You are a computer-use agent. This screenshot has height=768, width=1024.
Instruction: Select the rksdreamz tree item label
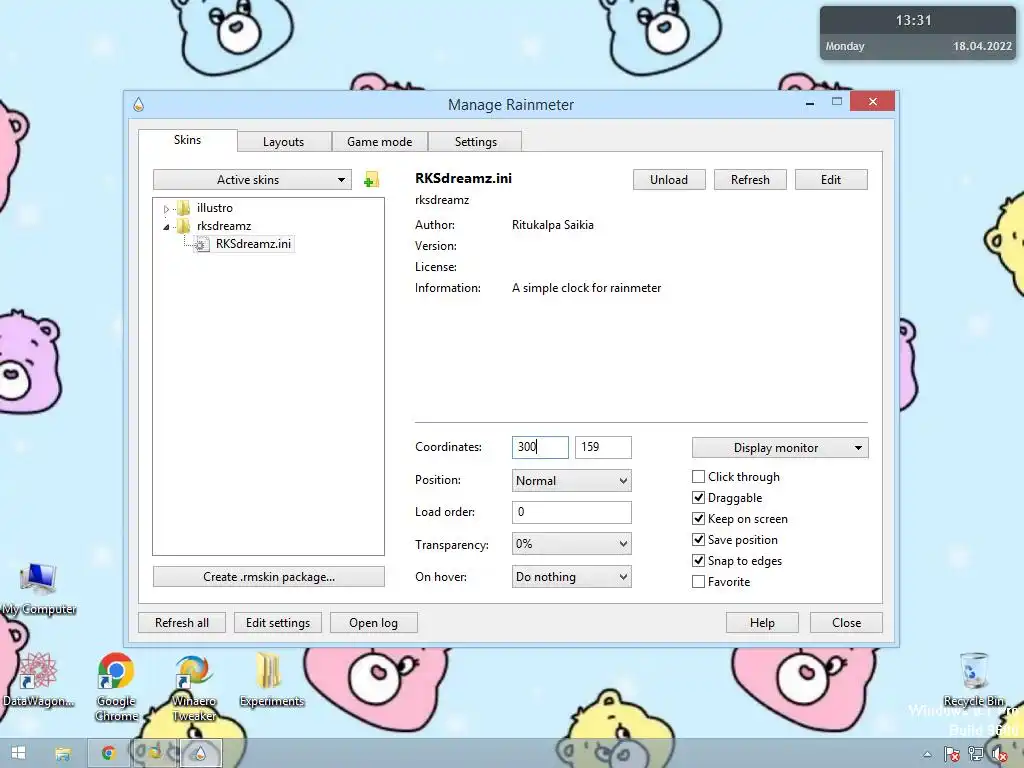coord(224,226)
